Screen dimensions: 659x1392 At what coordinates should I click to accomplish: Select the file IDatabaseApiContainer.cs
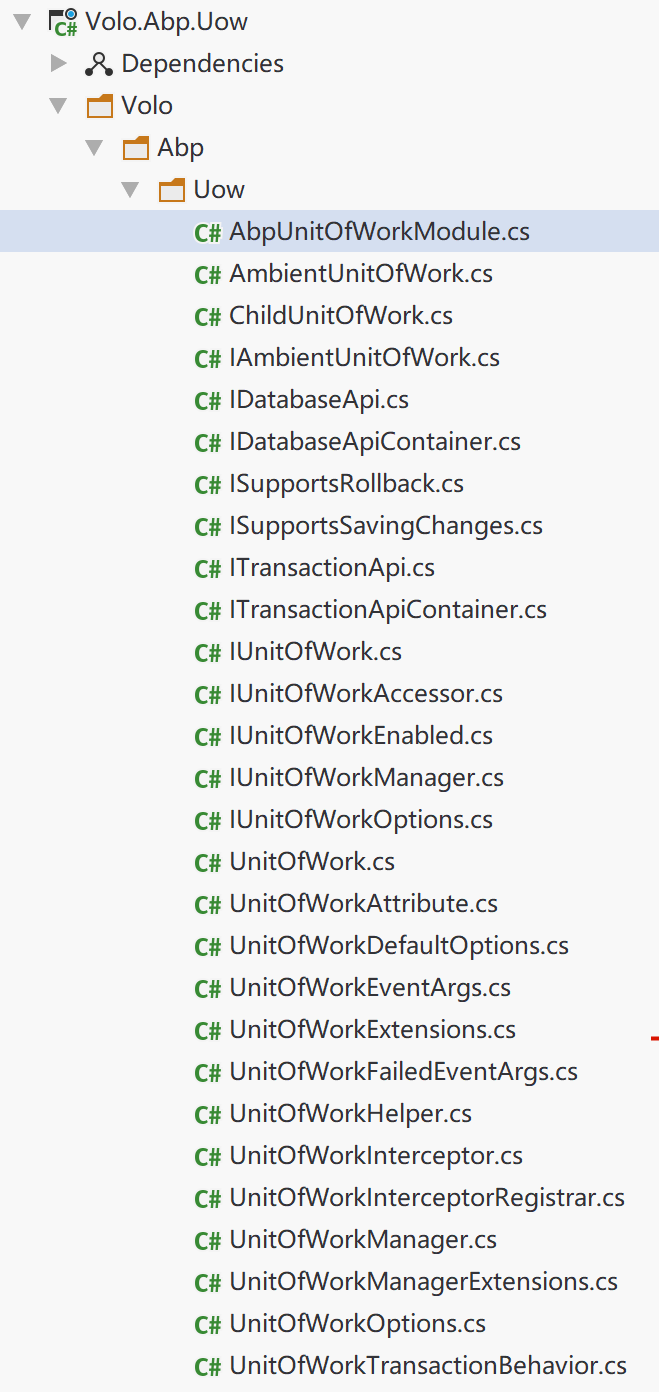coord(375,442)
